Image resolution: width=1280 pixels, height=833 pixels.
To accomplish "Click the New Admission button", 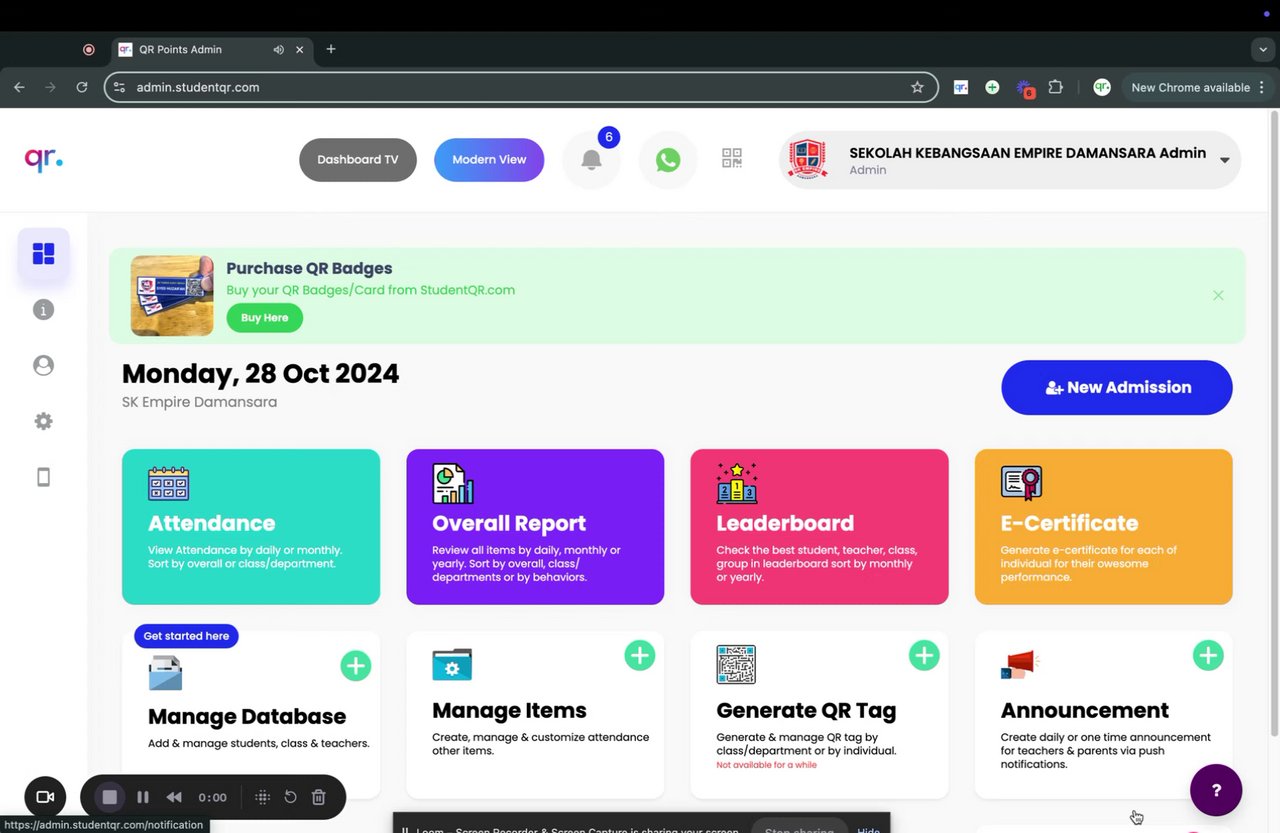I will click(x=1117, y=388).
